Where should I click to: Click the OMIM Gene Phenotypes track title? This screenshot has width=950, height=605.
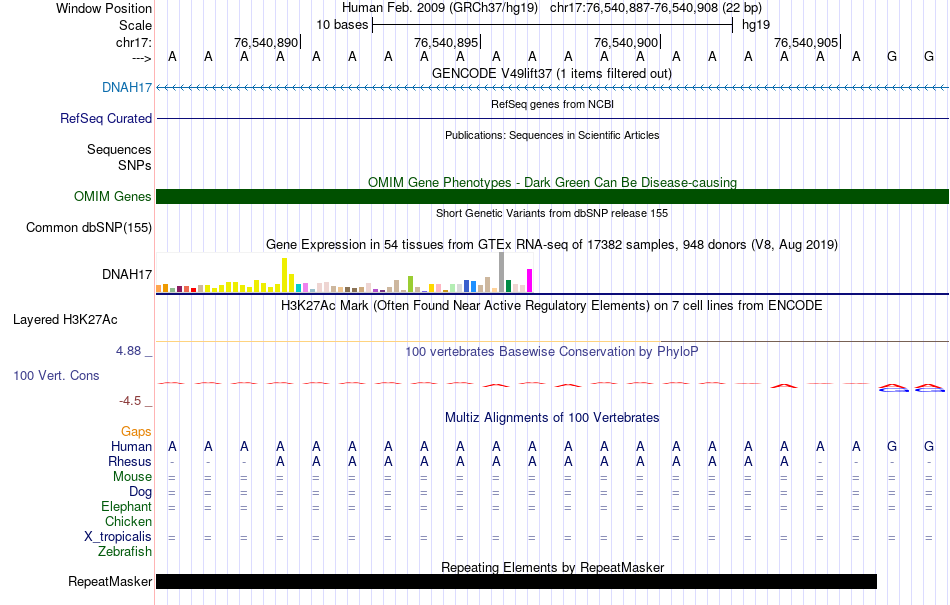pyautogui.click(x=552, y=182)
